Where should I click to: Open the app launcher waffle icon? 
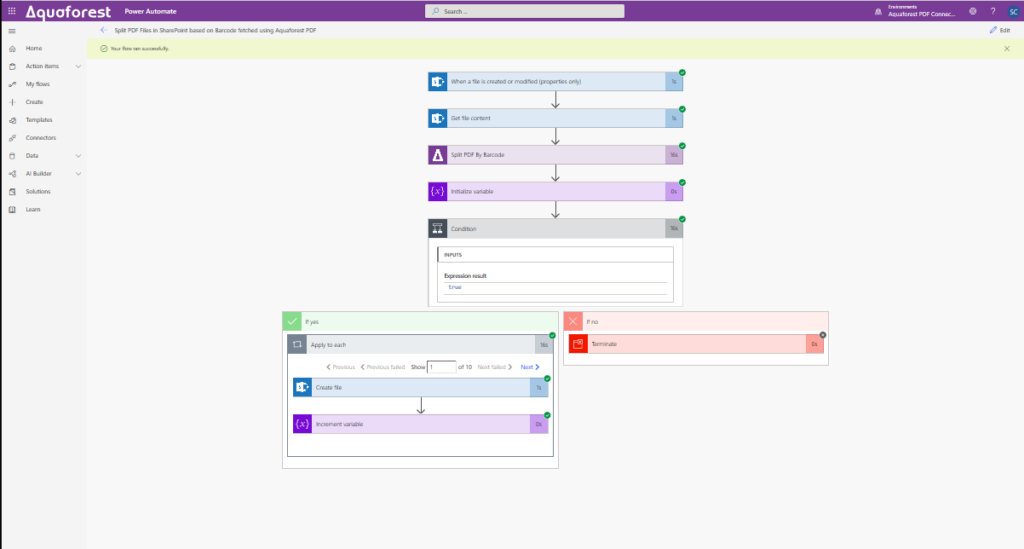(11, 11)
